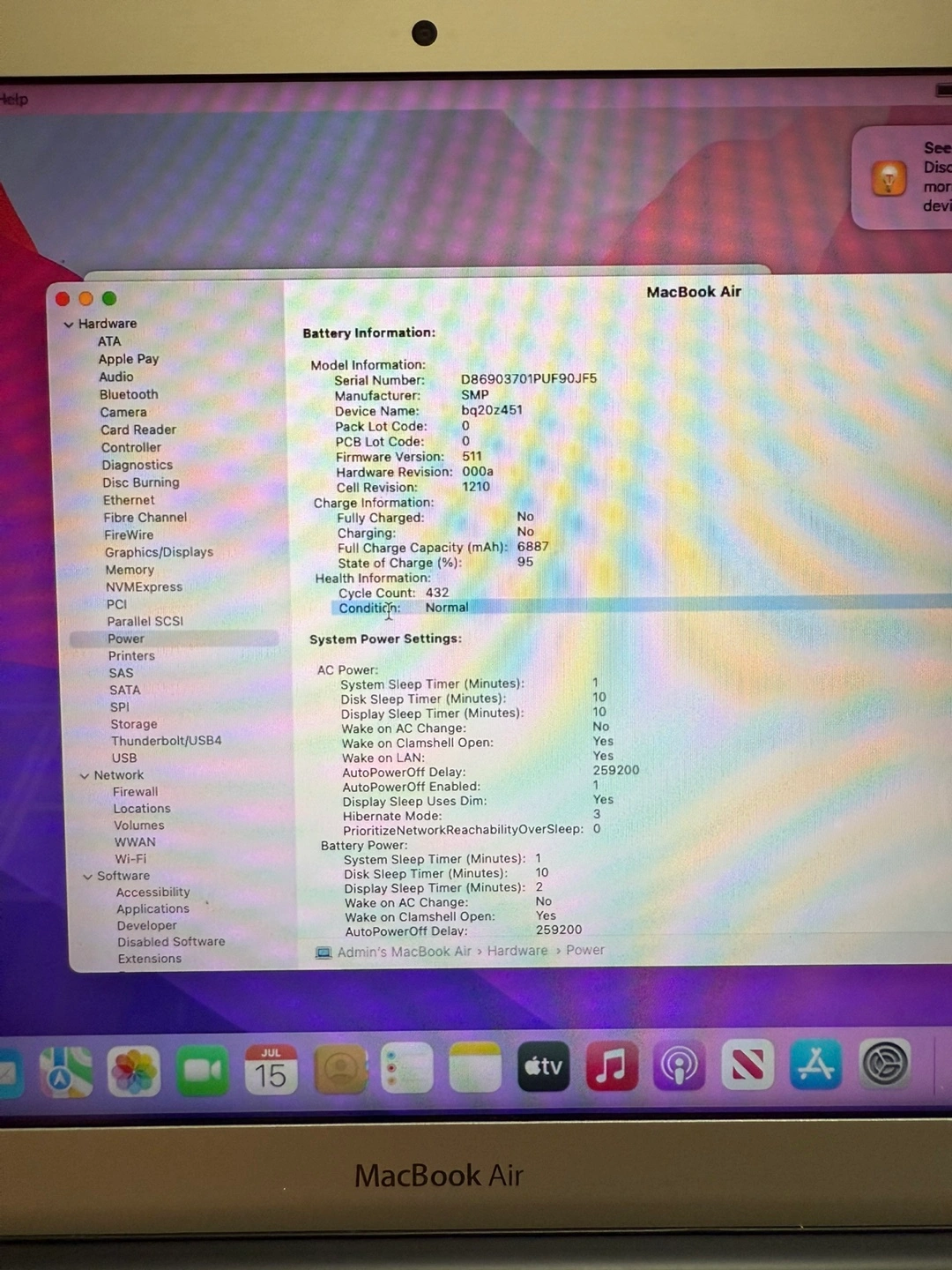
Task: Select PCI under Hardware
Action: pos(116,604)
